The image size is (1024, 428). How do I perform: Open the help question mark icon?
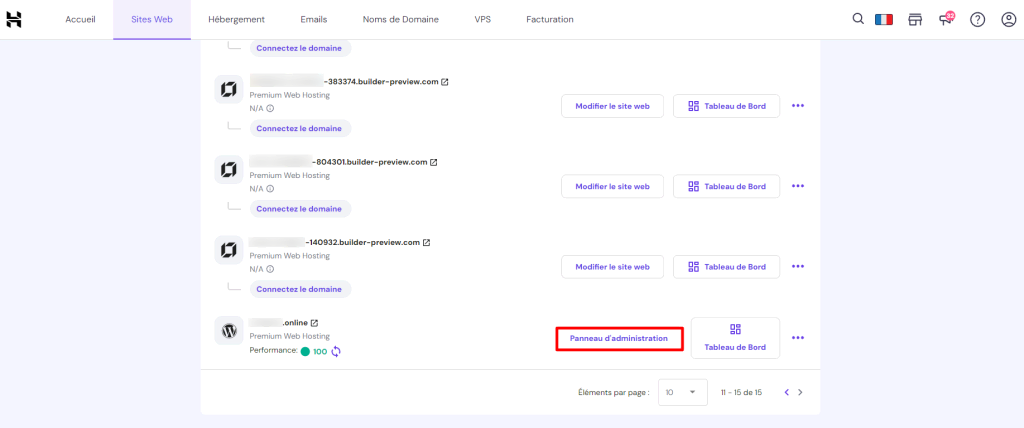(x=977, y=19)
